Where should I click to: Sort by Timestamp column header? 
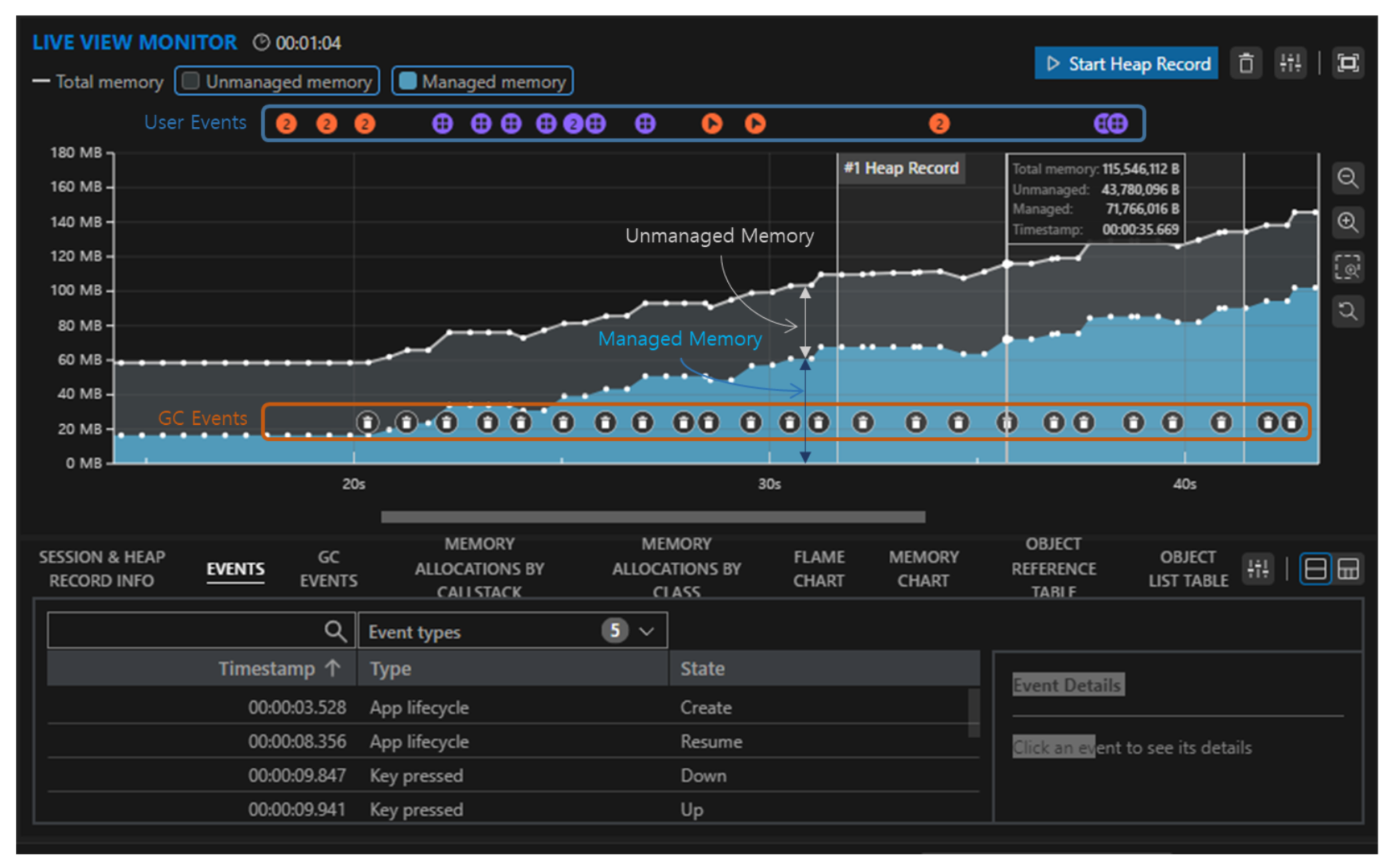pyautogui.click(x=267, y=669)
